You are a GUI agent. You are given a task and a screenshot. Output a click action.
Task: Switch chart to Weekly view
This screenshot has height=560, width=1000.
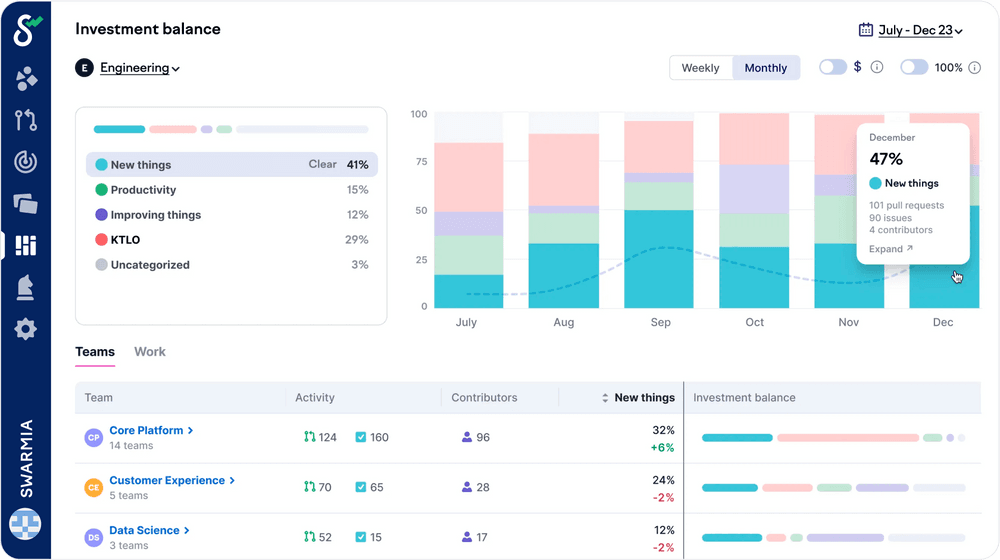click(x=700, y=68)
